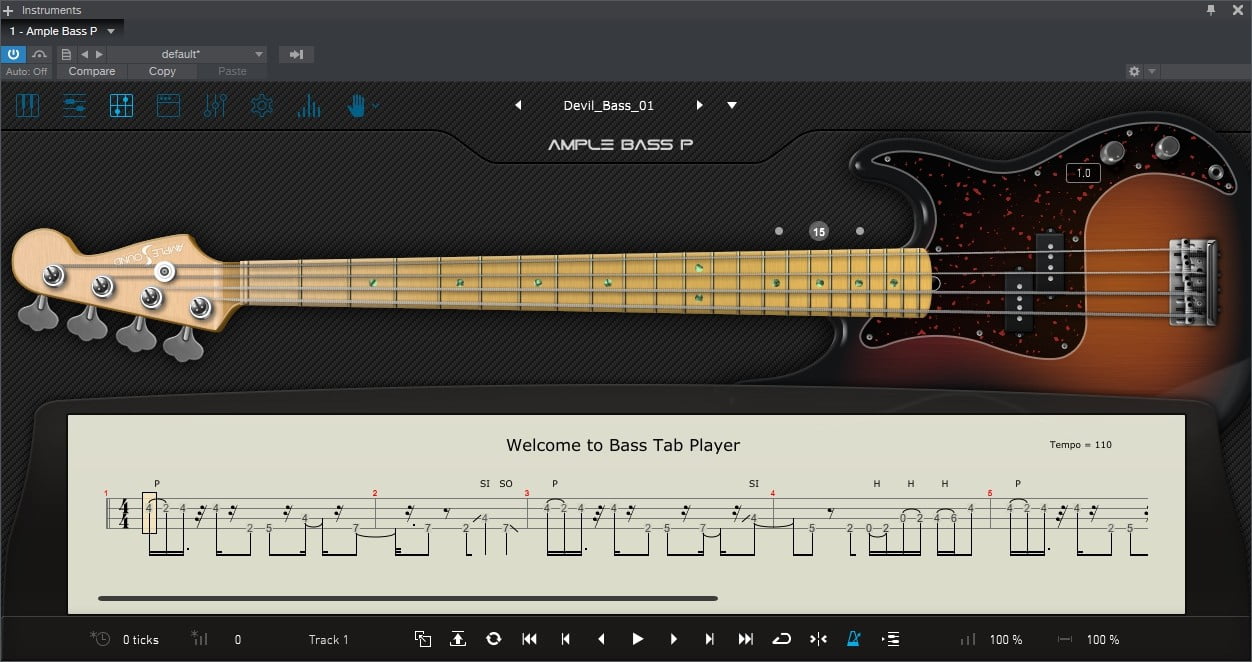
Task: Click the export tab file icon
Action: click(458, 639)
